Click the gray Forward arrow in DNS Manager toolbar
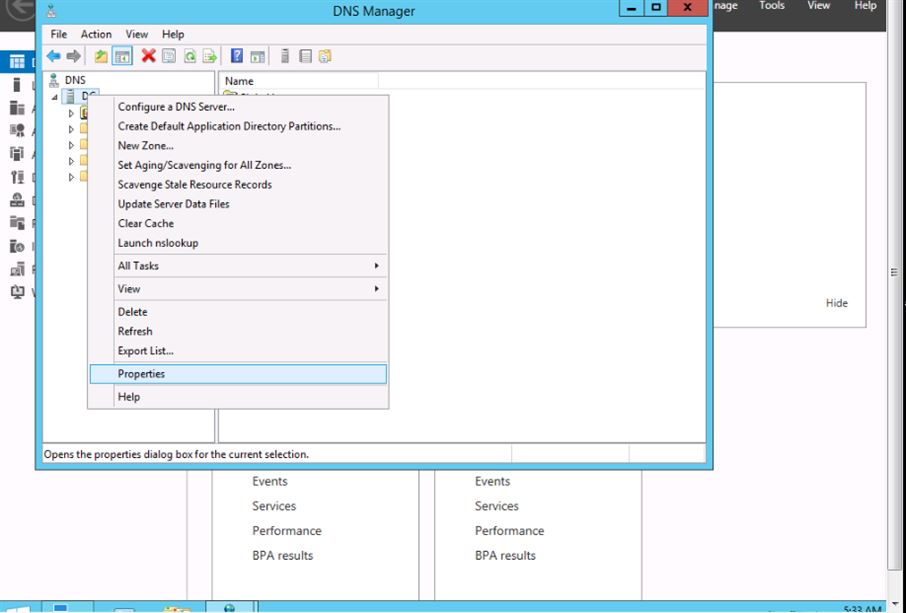 pyautogui.click(x=73, y=56)
